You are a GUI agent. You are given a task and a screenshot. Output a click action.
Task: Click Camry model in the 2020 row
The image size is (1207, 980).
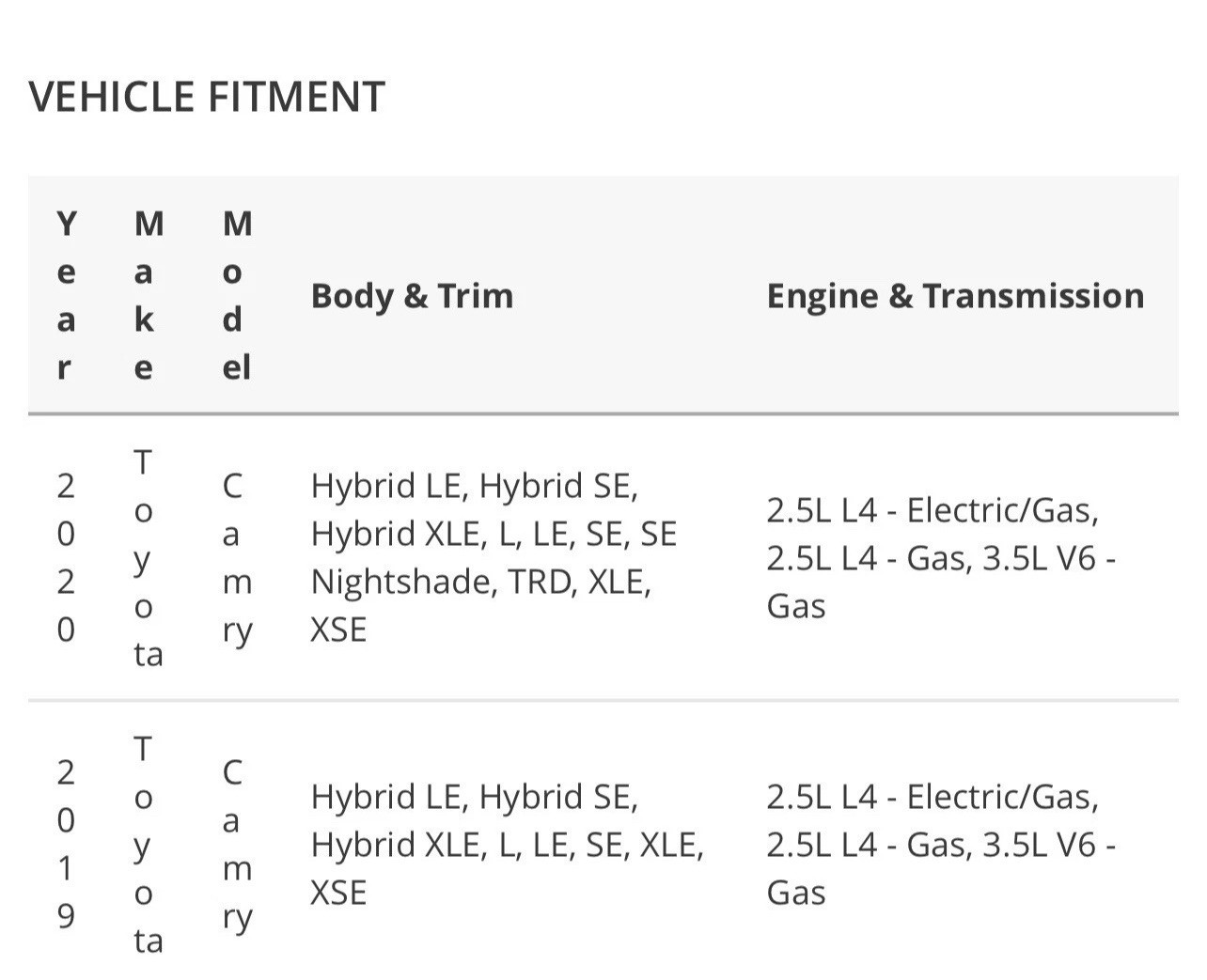(237, 557)
